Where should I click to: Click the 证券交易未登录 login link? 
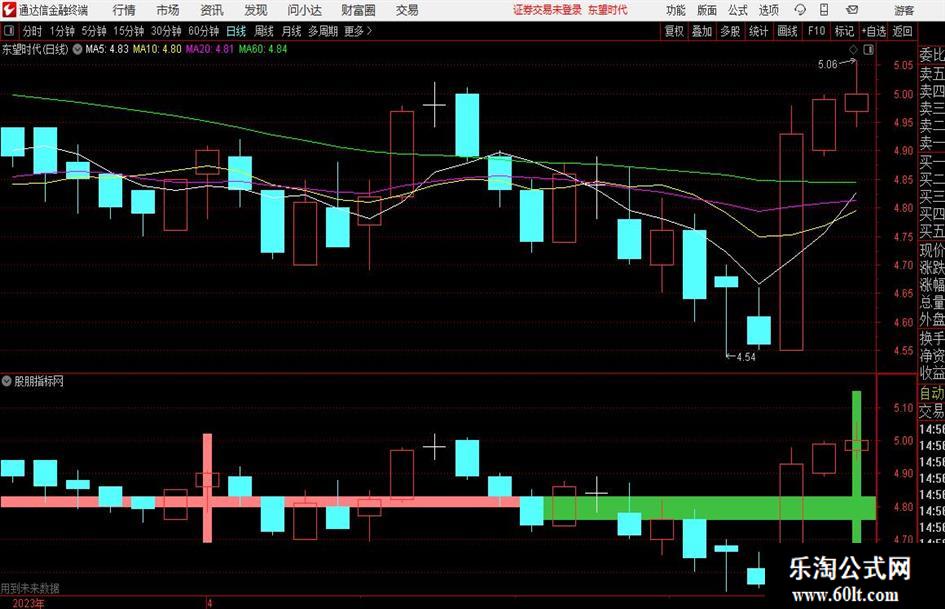[x=547, y=10]
